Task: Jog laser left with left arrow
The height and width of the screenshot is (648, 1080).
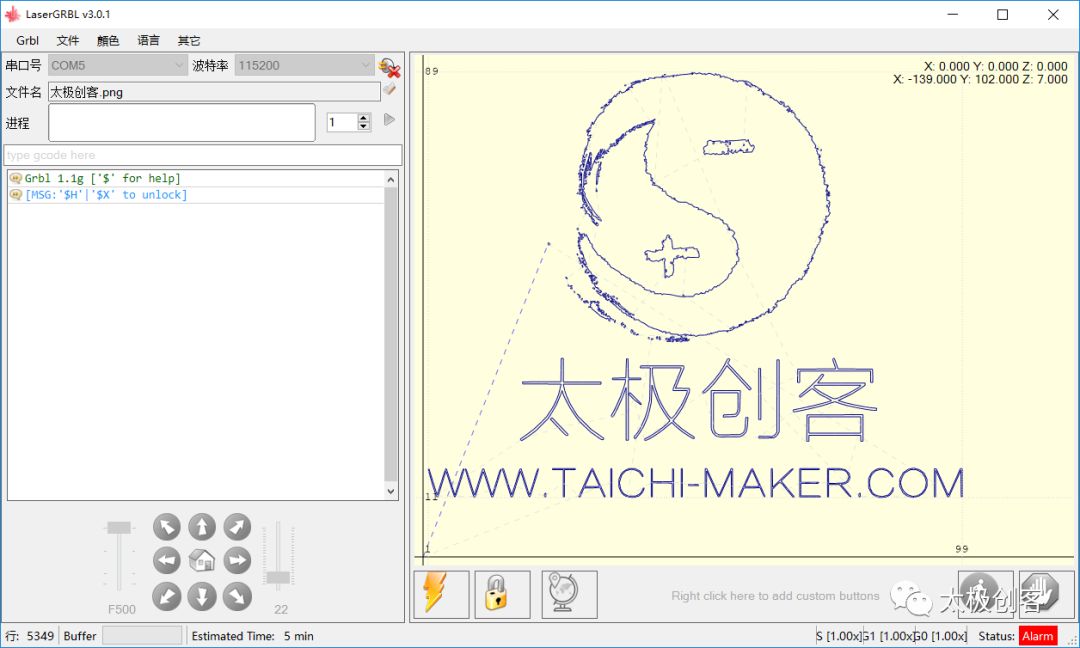Action: pos(167,561)
